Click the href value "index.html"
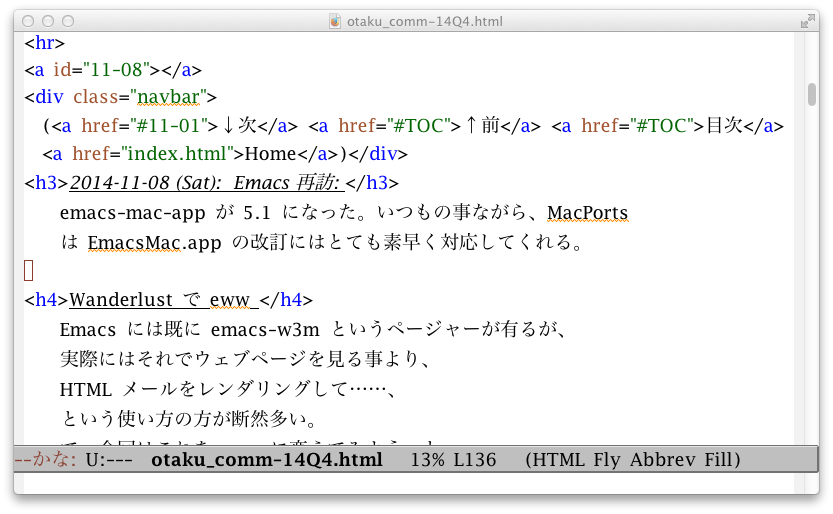Image resolution: width=833 pixels, height=514 pixels. (177, 154)
